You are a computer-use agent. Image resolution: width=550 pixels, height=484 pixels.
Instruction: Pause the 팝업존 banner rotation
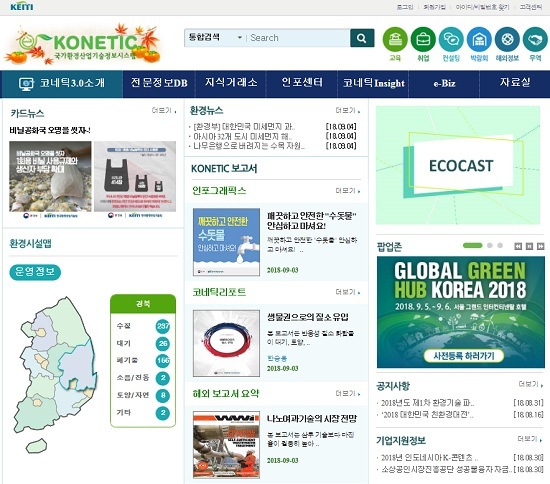tap(529, 246)
